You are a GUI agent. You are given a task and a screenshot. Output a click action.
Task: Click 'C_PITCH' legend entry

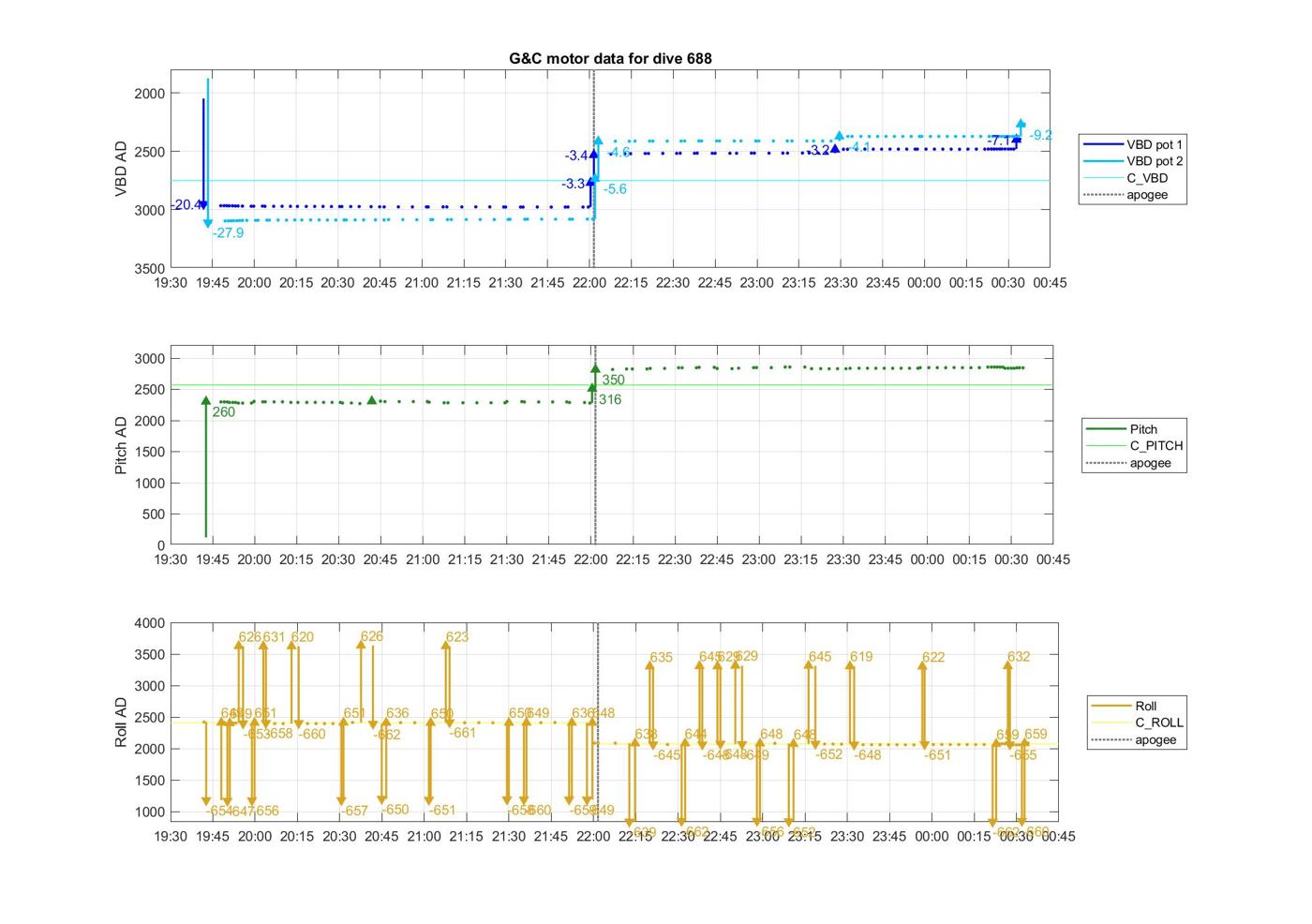pyautogui.click(x=1134, y=446)
